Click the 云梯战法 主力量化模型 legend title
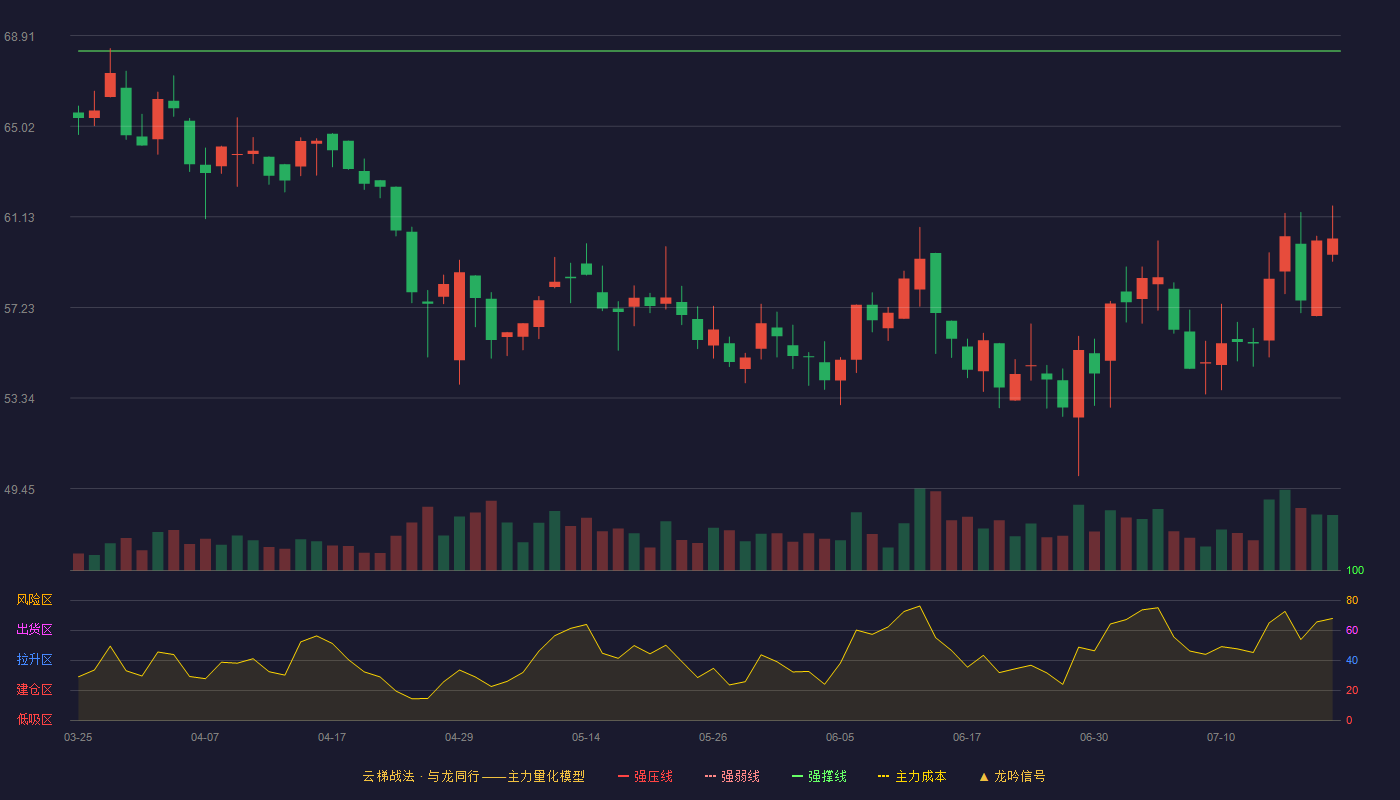Image resolution: width=1400 pixels, height=800 pixels. (x=473, y=776)
